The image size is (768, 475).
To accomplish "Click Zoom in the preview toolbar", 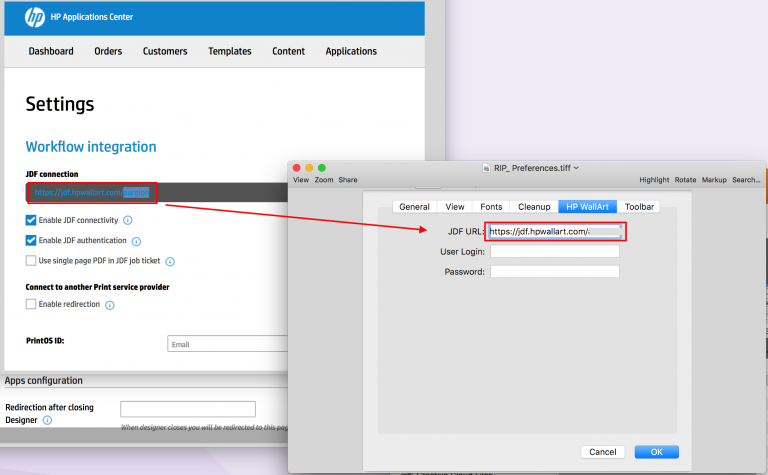I will [x=324, y=180].
